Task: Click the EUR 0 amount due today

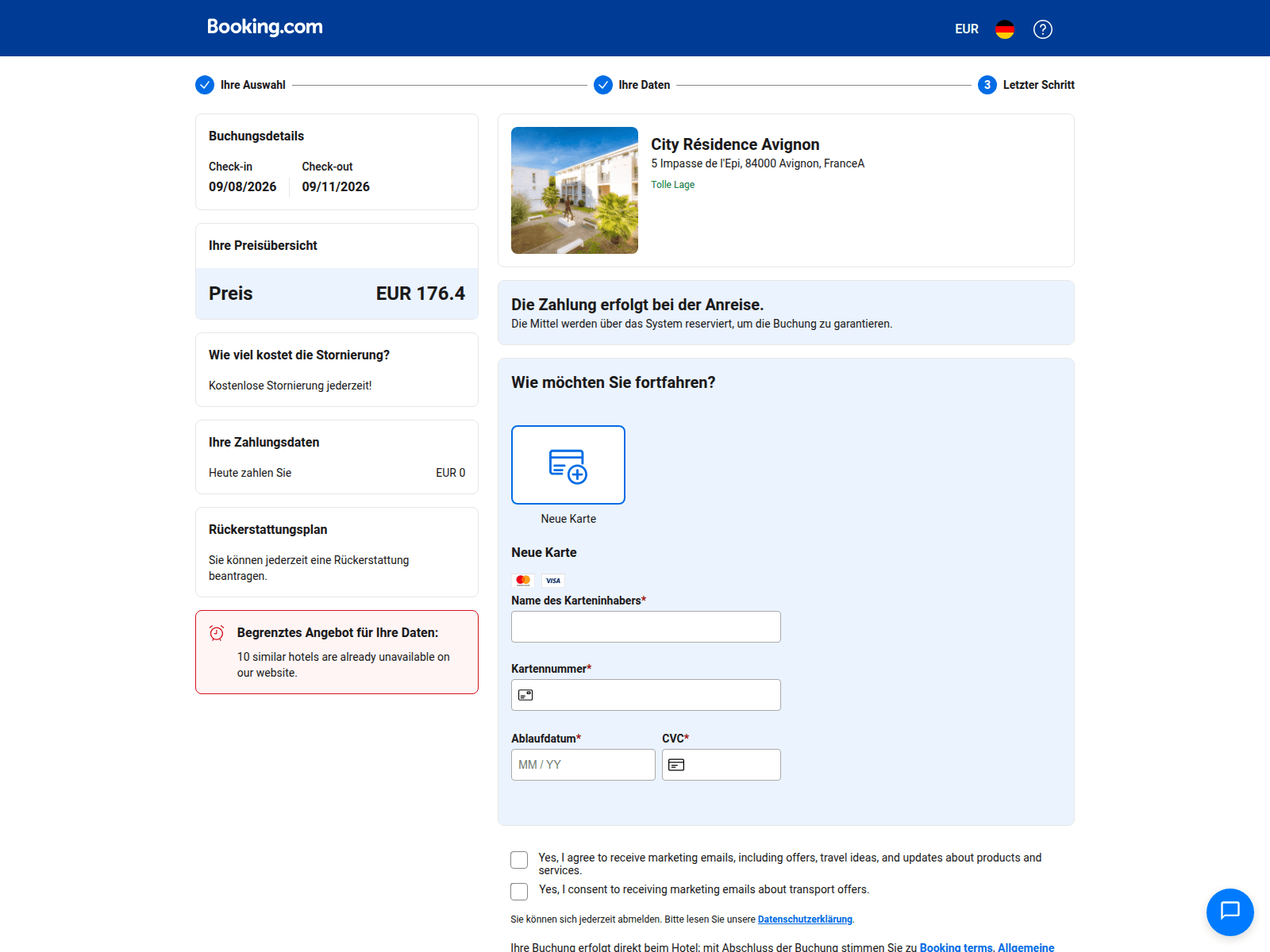Action: point(451,473)
